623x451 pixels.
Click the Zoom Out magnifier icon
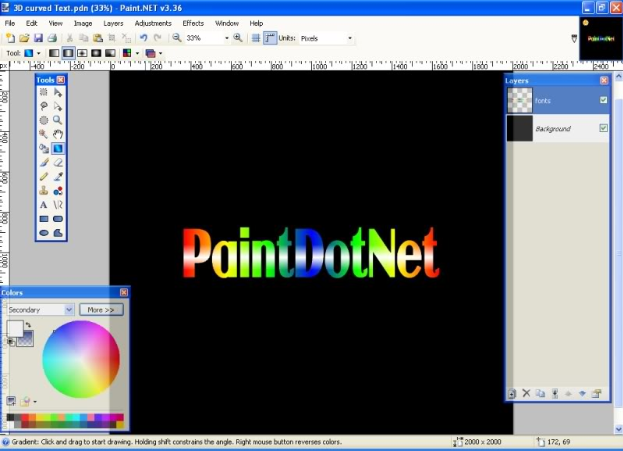pos(177,38)
